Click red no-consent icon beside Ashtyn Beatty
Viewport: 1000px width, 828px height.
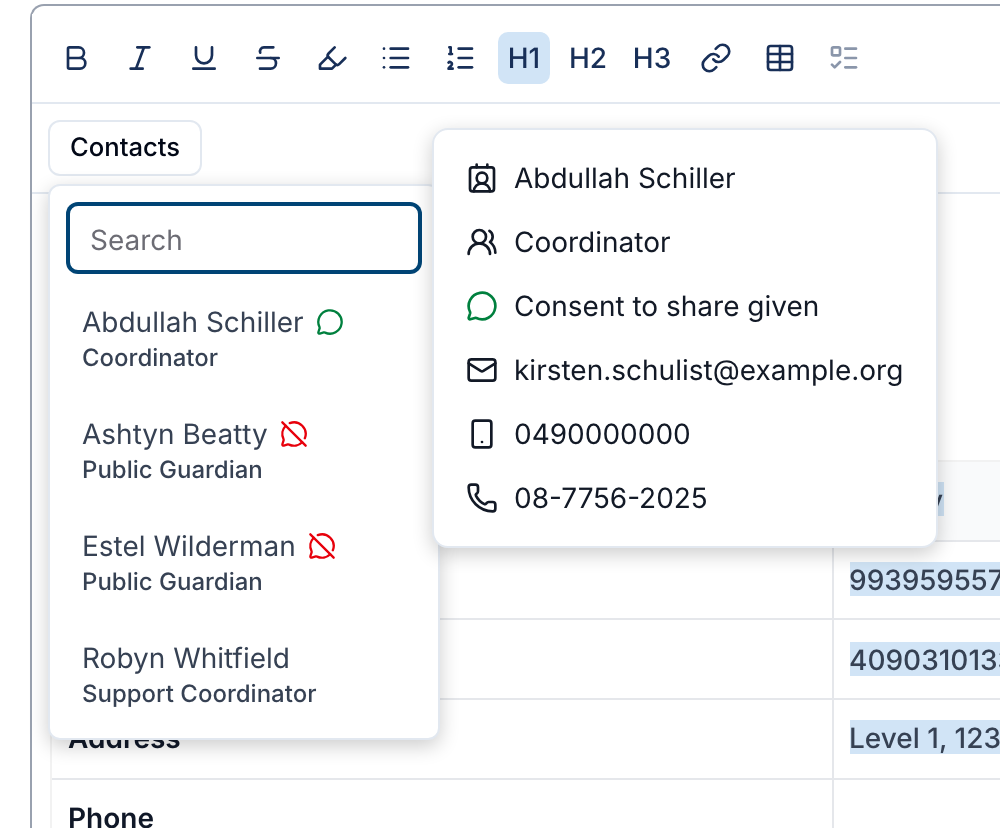click(x=294, y=434)
